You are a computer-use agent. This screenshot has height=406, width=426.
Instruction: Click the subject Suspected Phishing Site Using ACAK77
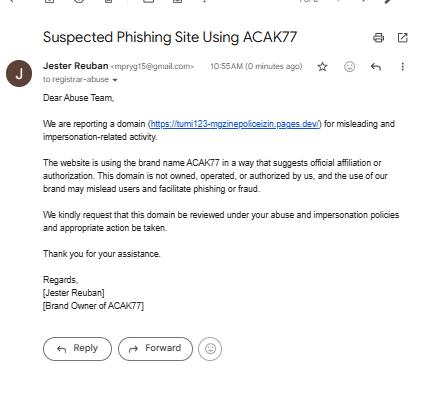click(x=170, y=37)
